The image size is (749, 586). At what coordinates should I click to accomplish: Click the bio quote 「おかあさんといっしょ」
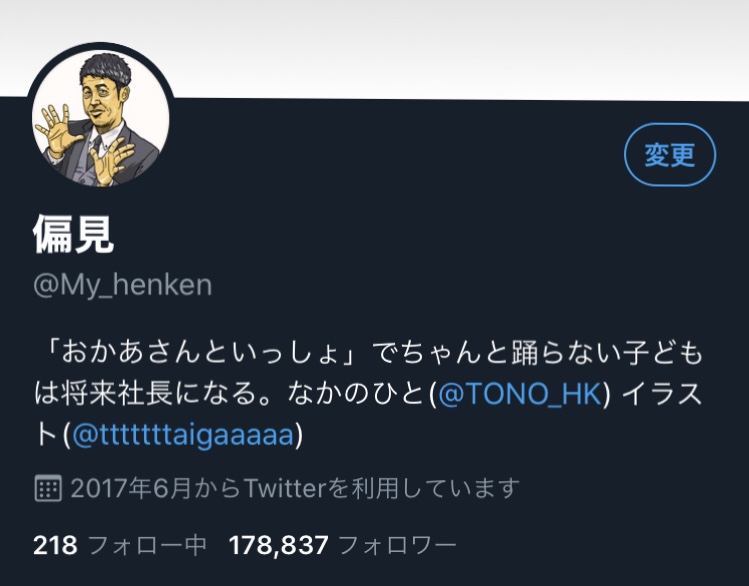(203, 354)
